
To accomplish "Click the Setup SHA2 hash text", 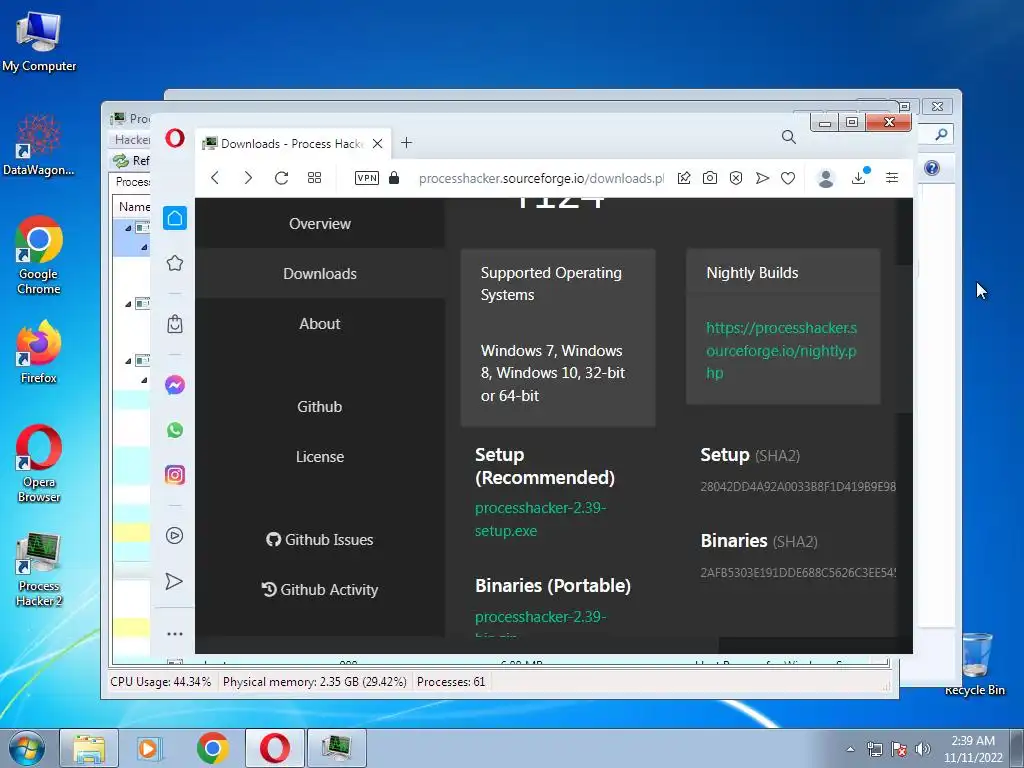I will 798,487.
